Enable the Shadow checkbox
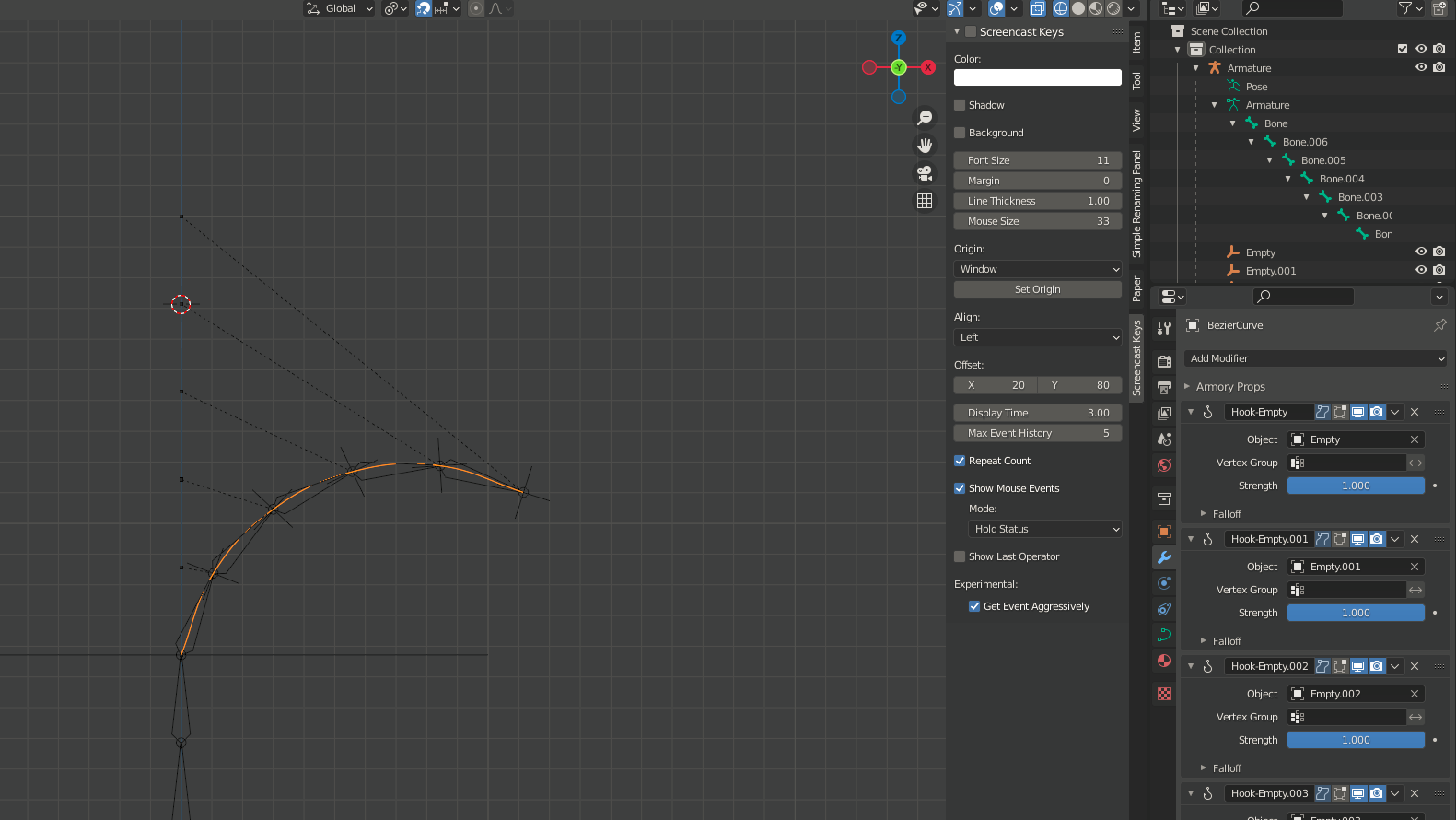 click(x=960, y=105)
